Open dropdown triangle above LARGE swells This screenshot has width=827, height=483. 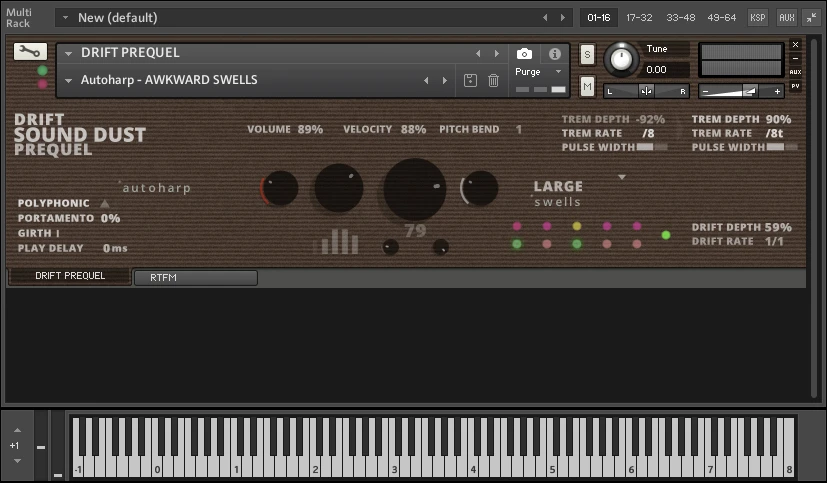click(x=622, y=177)
